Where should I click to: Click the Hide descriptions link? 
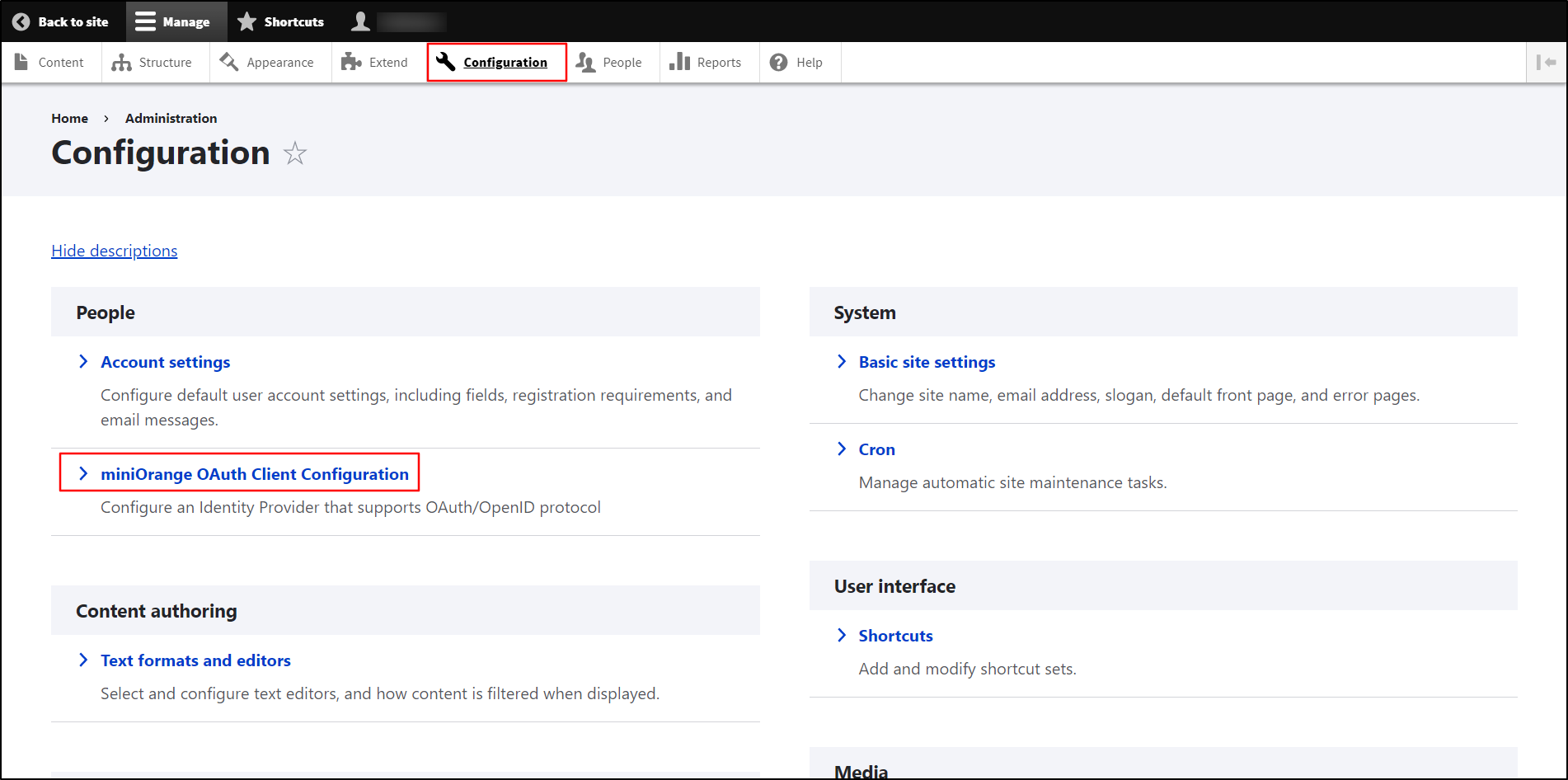click(115, 251)
